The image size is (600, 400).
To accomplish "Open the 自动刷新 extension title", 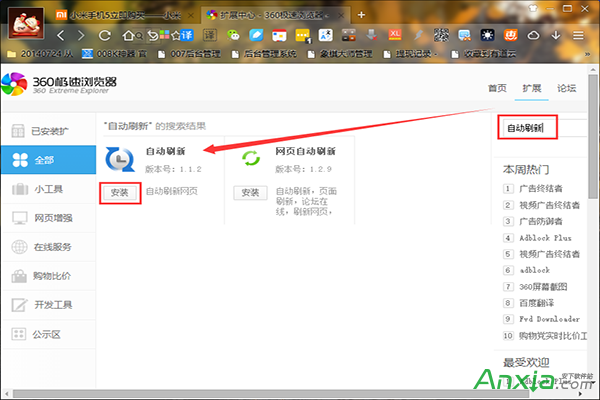I will (165, 151).
